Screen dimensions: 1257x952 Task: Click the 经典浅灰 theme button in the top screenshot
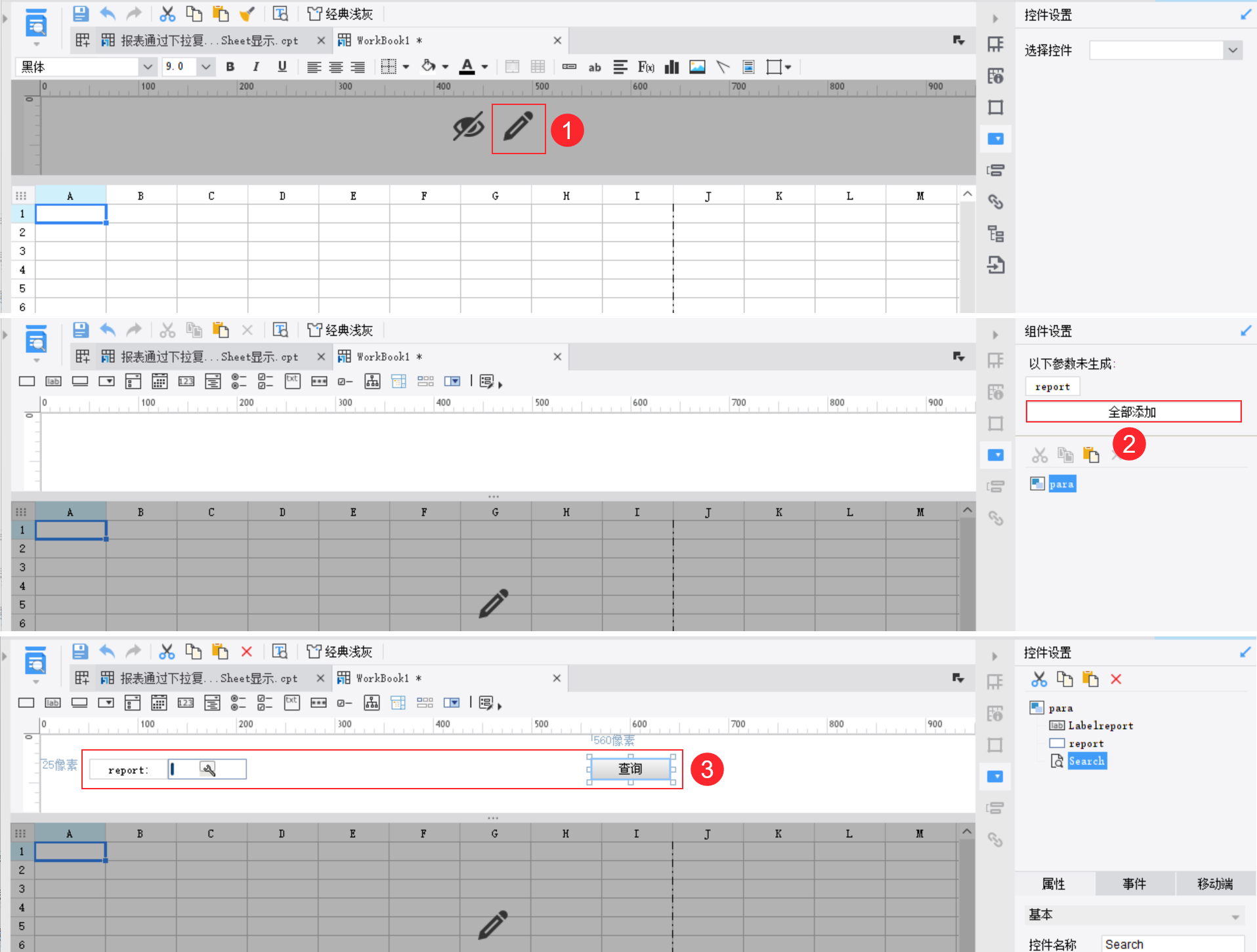pos(340,14)
